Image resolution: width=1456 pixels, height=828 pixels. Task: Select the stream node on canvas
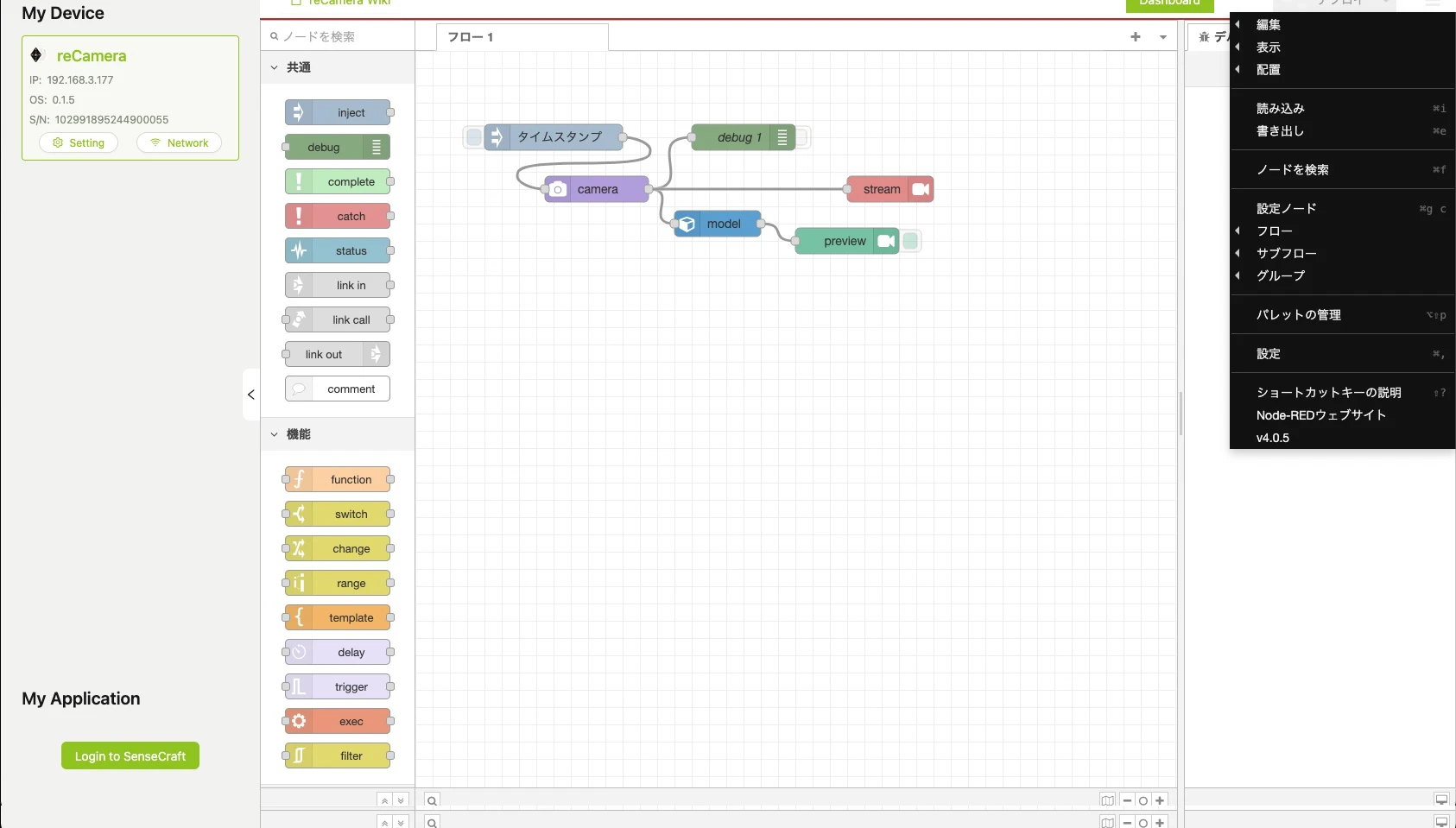click(x=890, y=189)
